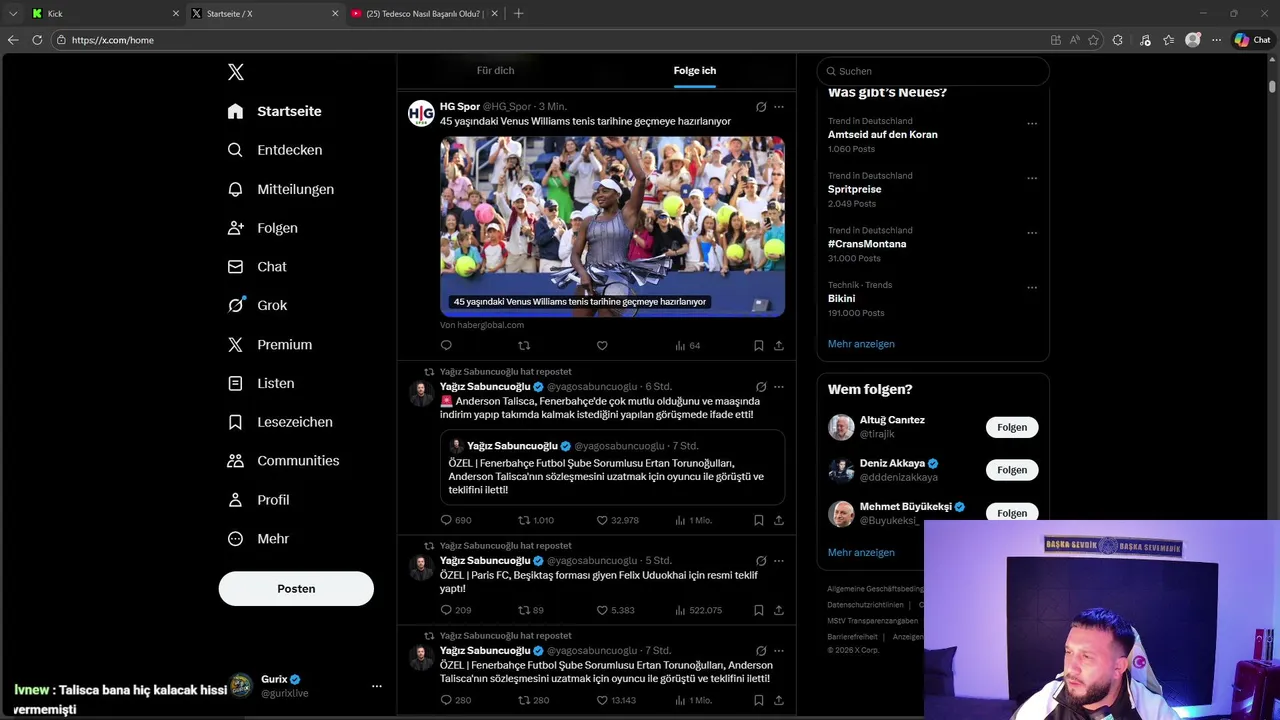Image resolution: width=1280 pixels, height=720 pixels.
Task: Share the 6 Std. Talisca post
Action: coord(779,521)
